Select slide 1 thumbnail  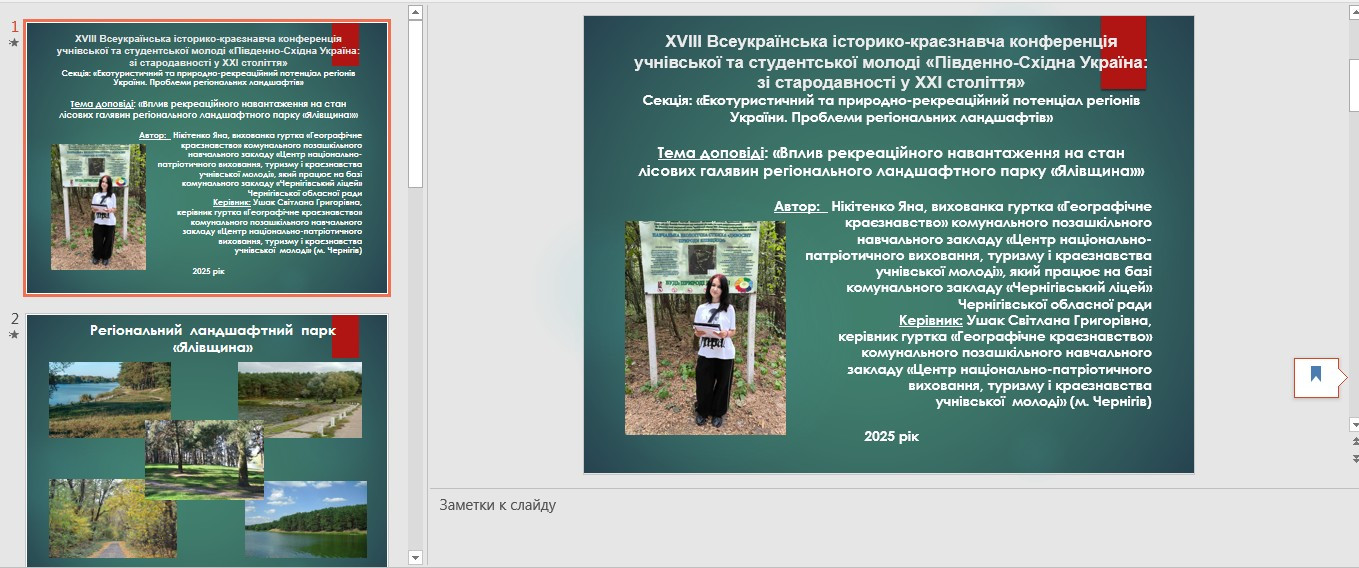(207, 158)
